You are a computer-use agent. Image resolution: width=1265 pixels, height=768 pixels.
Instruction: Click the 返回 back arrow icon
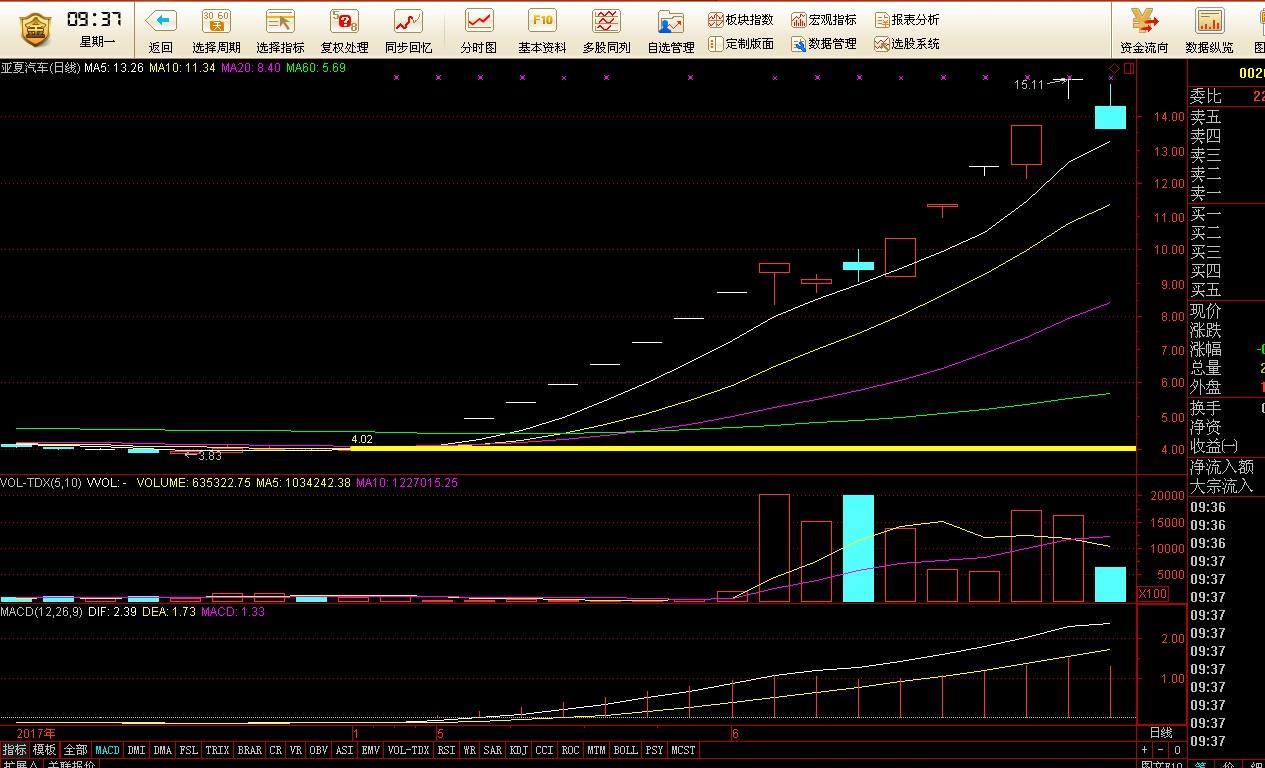[x=160, y=21]
